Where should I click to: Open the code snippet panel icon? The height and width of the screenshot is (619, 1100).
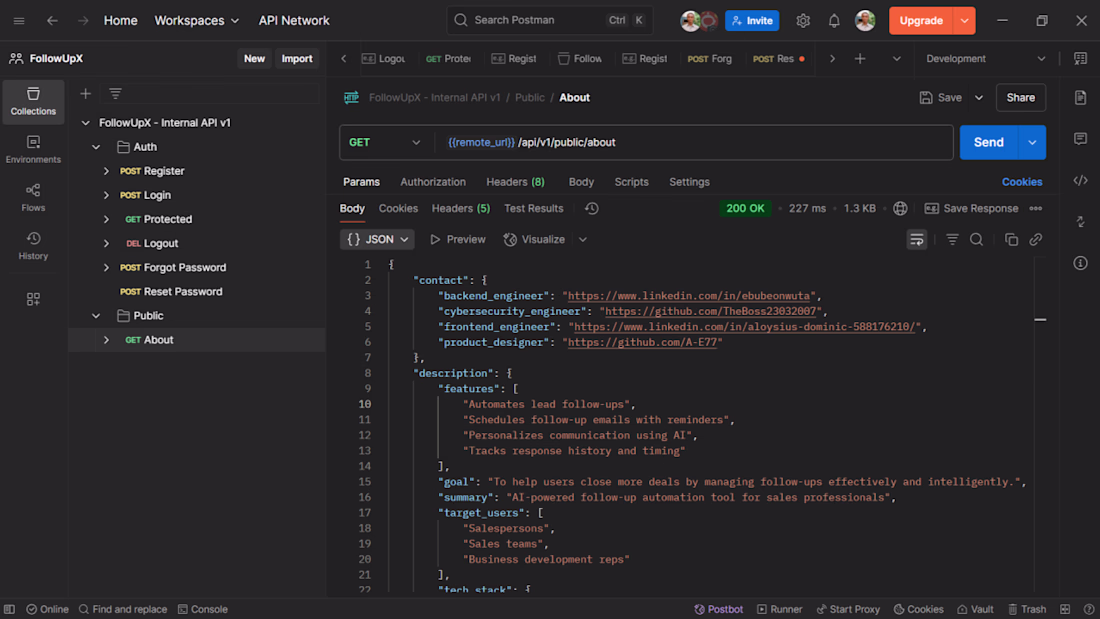pos(1080,180)
